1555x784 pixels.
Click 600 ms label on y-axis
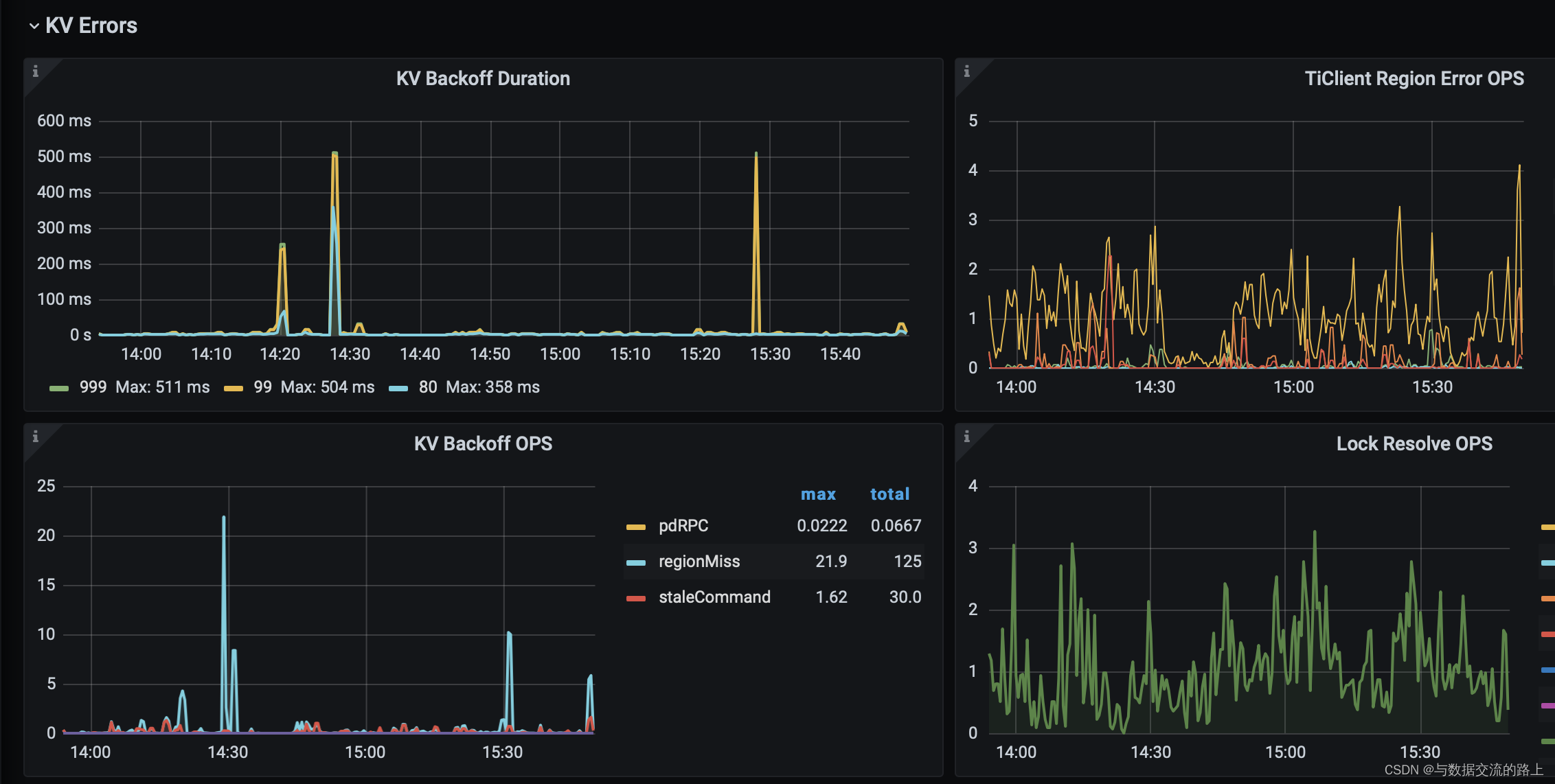[64, 121]
